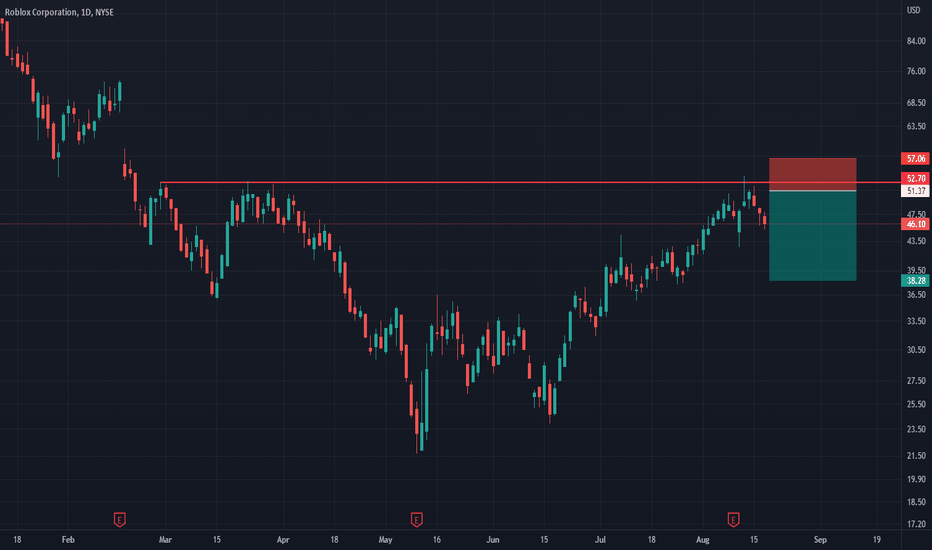Click the 18.50 price axis value
This screenshot has height=550, width=932.
click(x=916, y=502)
